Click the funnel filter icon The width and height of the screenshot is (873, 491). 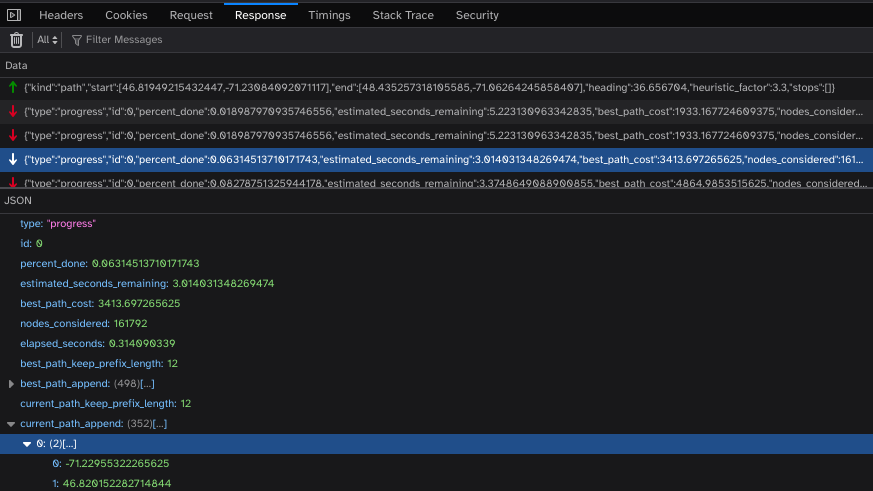tap(77, 40)
